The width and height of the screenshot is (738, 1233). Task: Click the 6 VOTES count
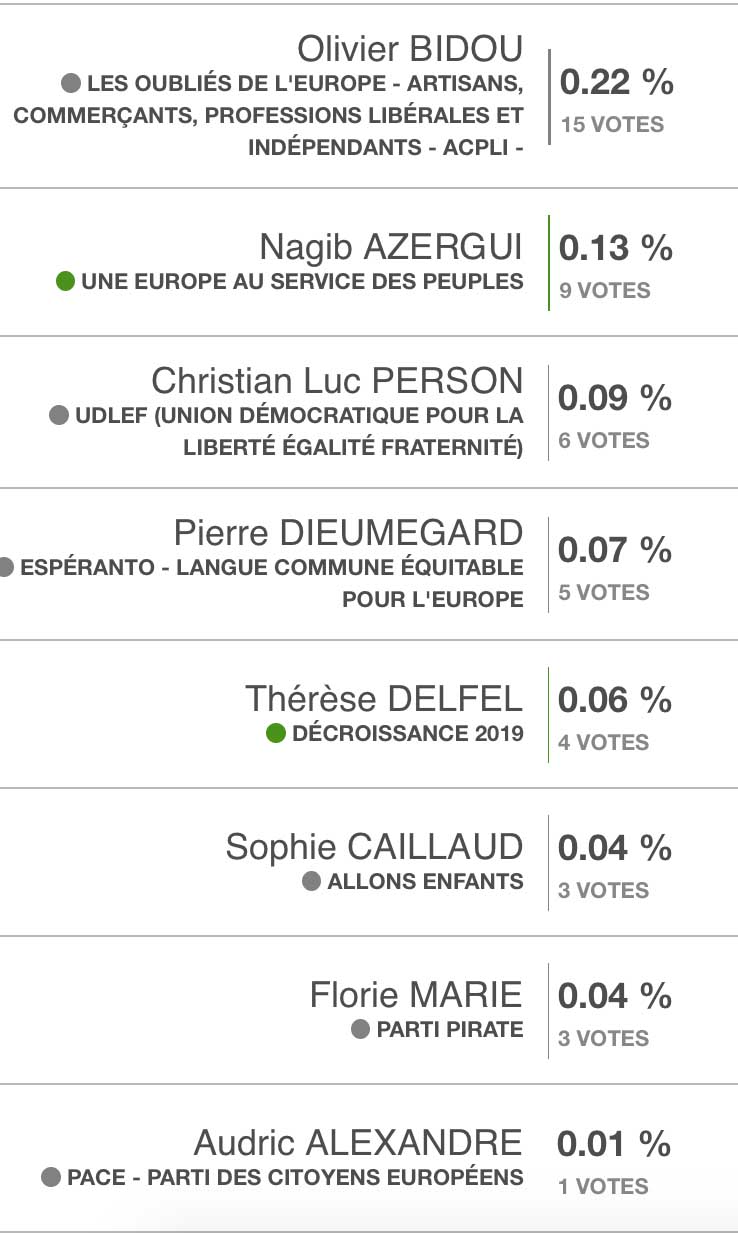603,441
